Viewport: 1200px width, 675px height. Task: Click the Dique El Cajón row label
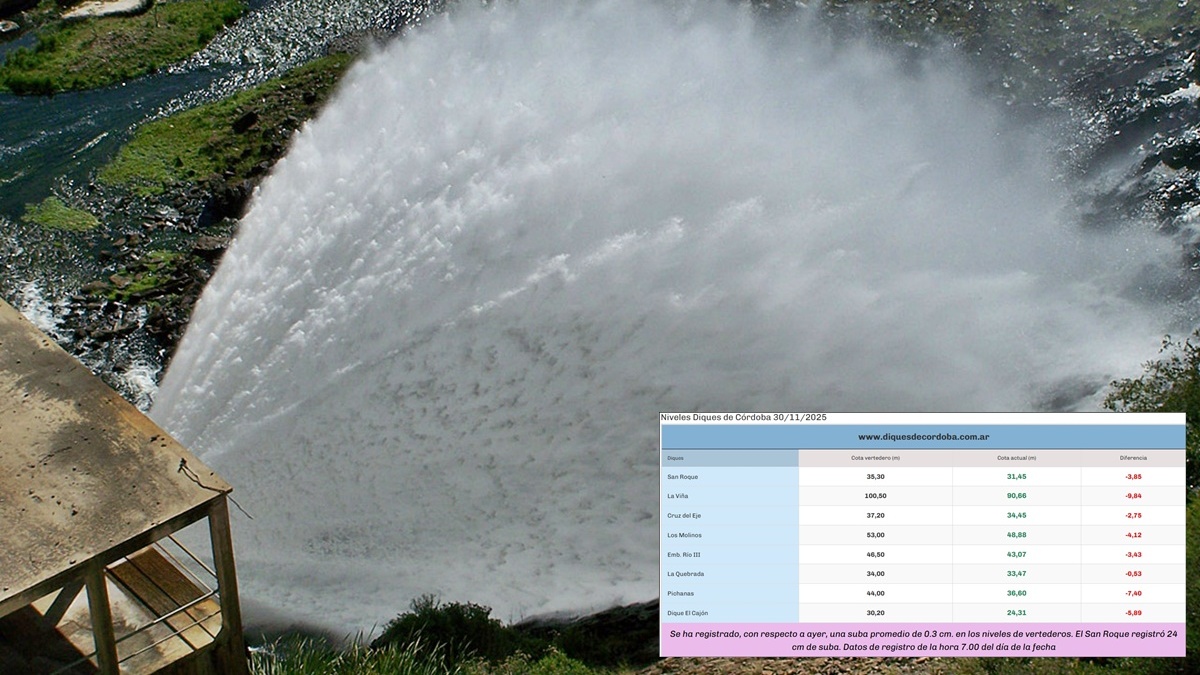(x=688, y=613)
